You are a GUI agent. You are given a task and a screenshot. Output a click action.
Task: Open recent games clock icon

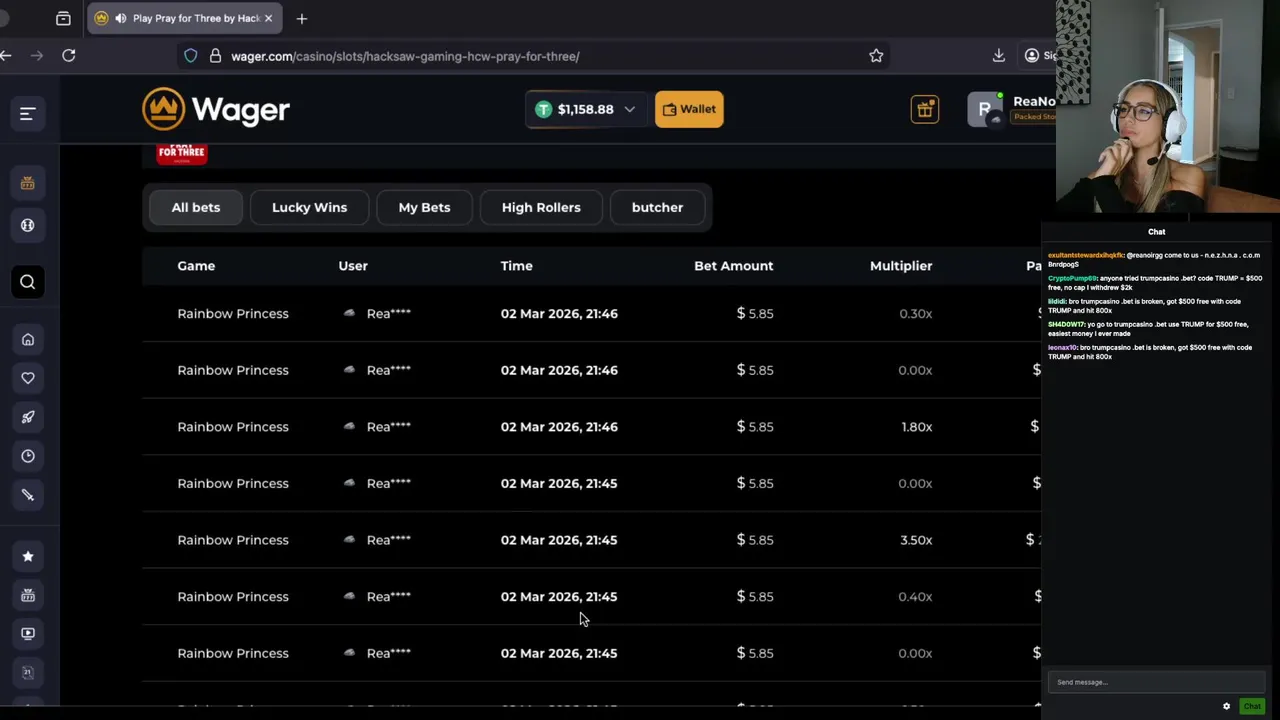click(x=28, y=456)
